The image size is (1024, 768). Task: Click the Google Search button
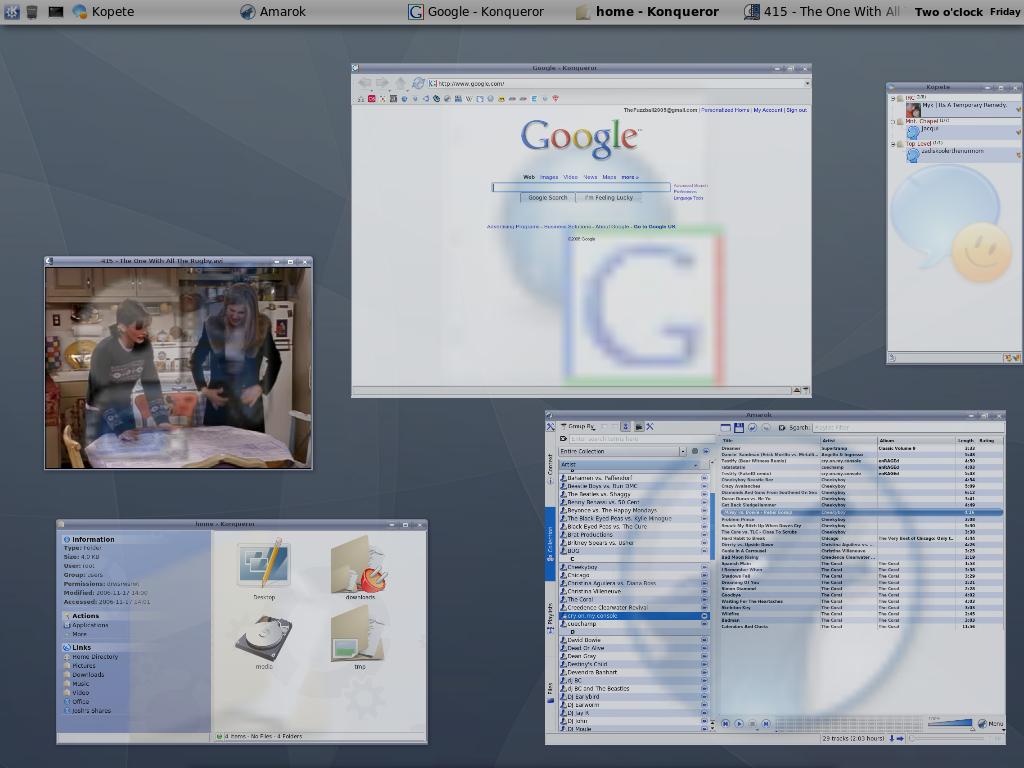click(x=548, y=197)
